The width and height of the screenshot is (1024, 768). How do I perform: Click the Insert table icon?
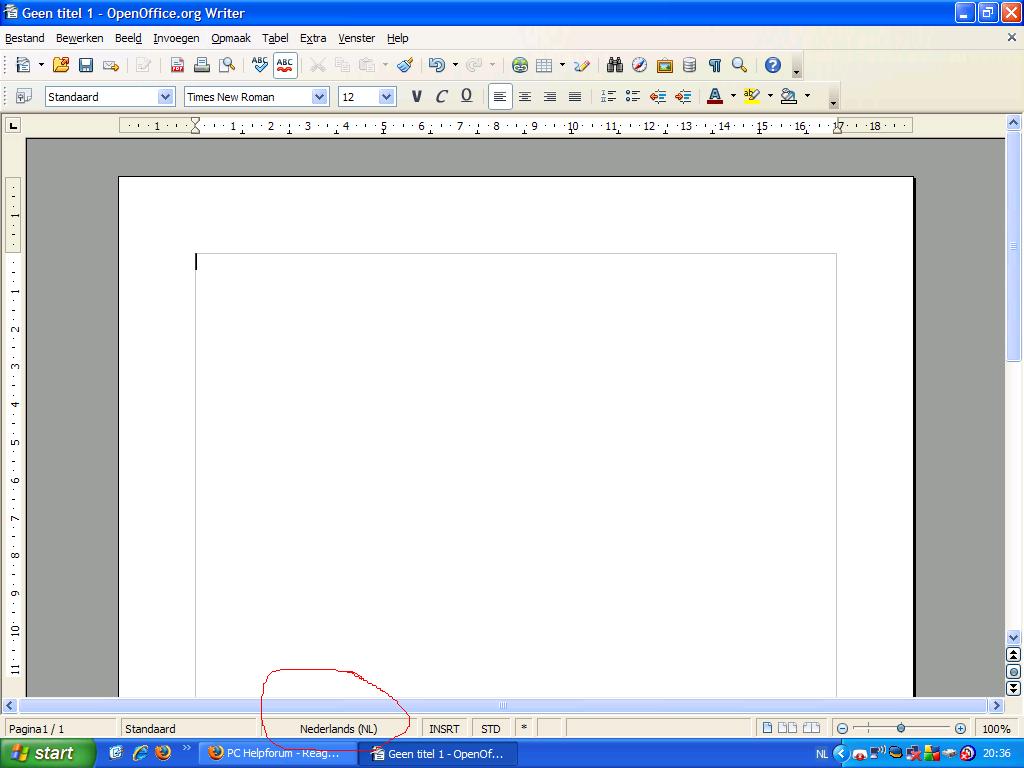tap(544, 65)
